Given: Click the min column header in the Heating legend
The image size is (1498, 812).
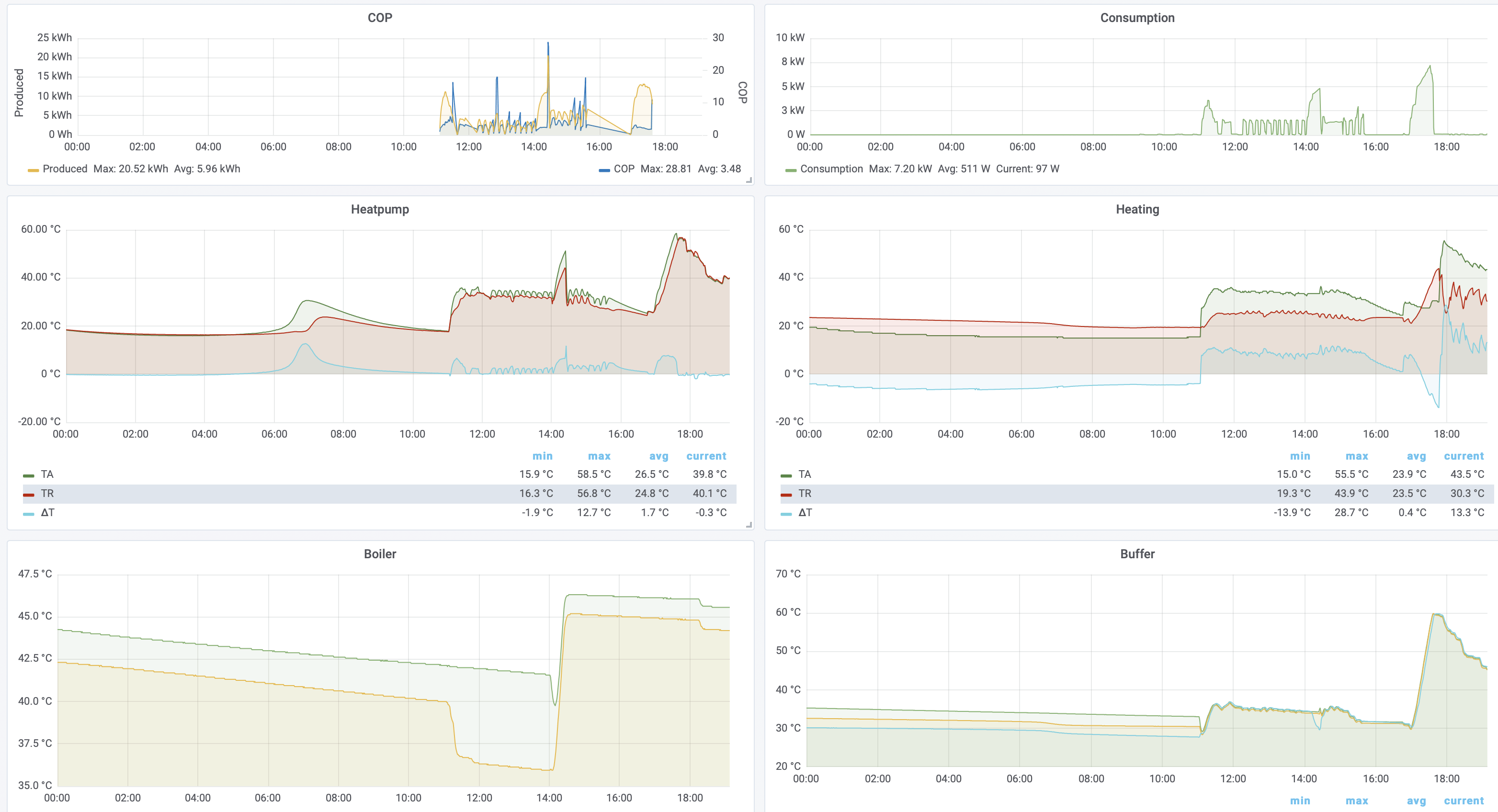Looking at the screenshot, I should click(x=1300, y=456).
